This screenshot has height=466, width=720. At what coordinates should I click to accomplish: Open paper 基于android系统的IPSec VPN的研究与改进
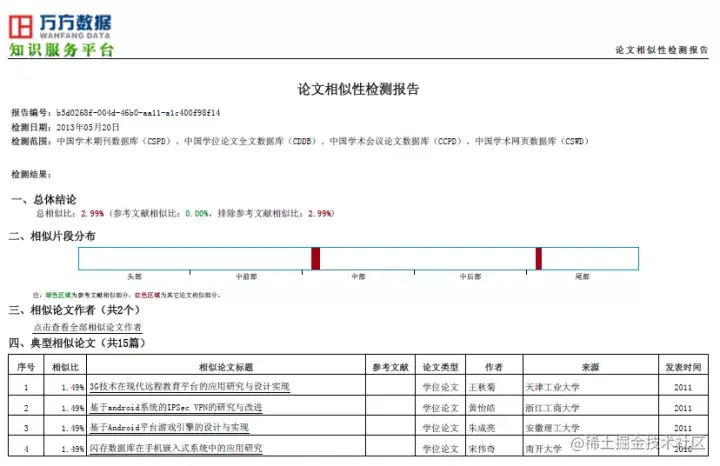[176, 407]
